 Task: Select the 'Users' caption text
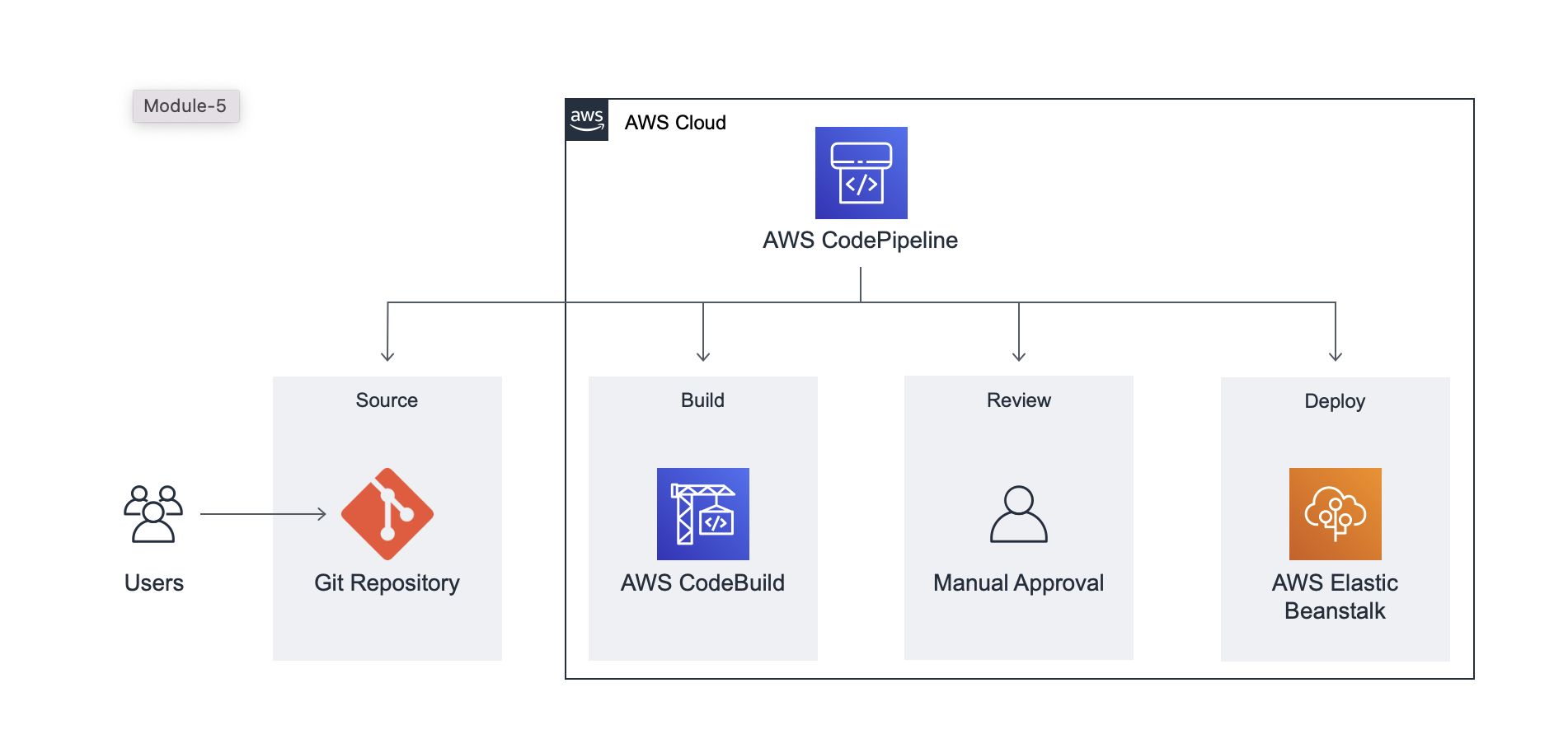[x=154, y=583]
